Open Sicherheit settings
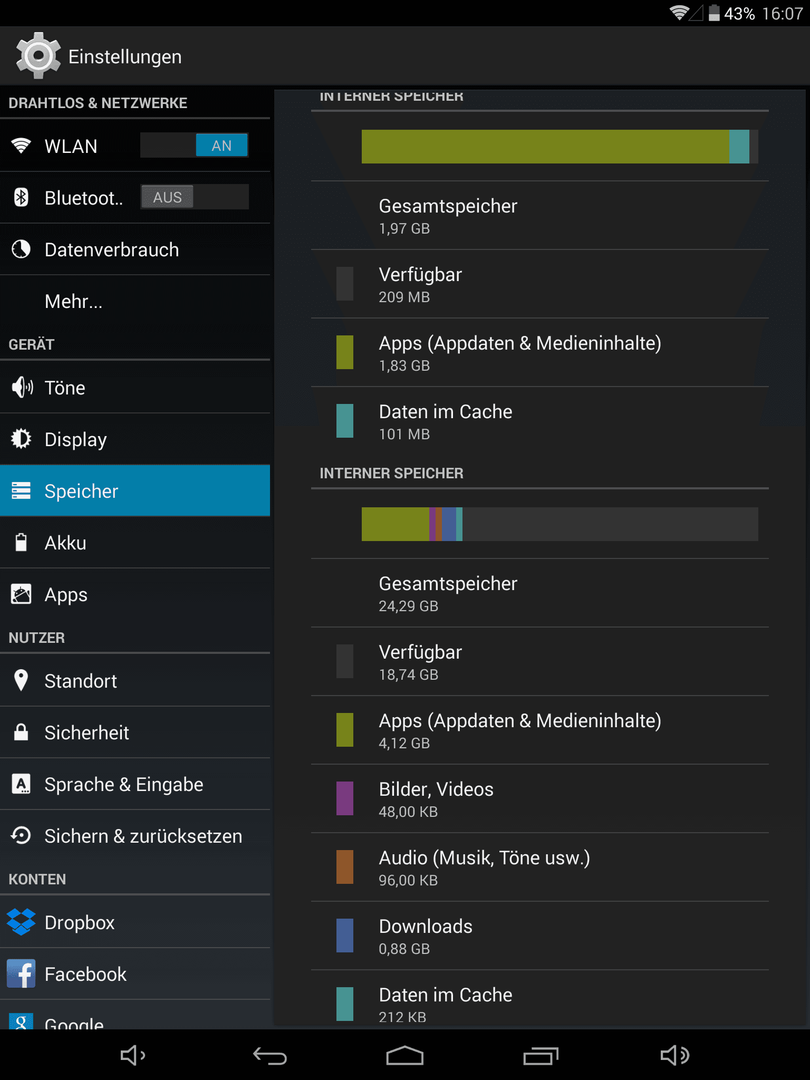This screenshot has height=1080, width=810. click(135, 731)
